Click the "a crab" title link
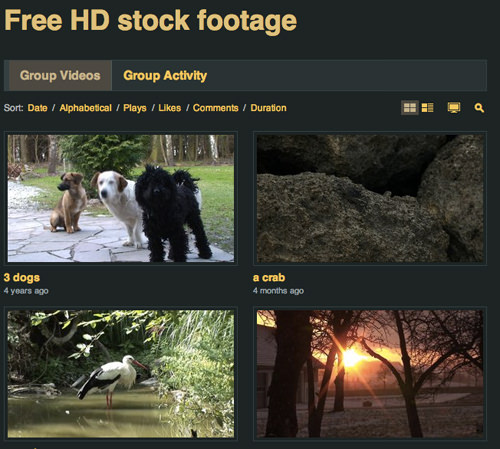Viewport: 500px width, 449px height. 269,278
